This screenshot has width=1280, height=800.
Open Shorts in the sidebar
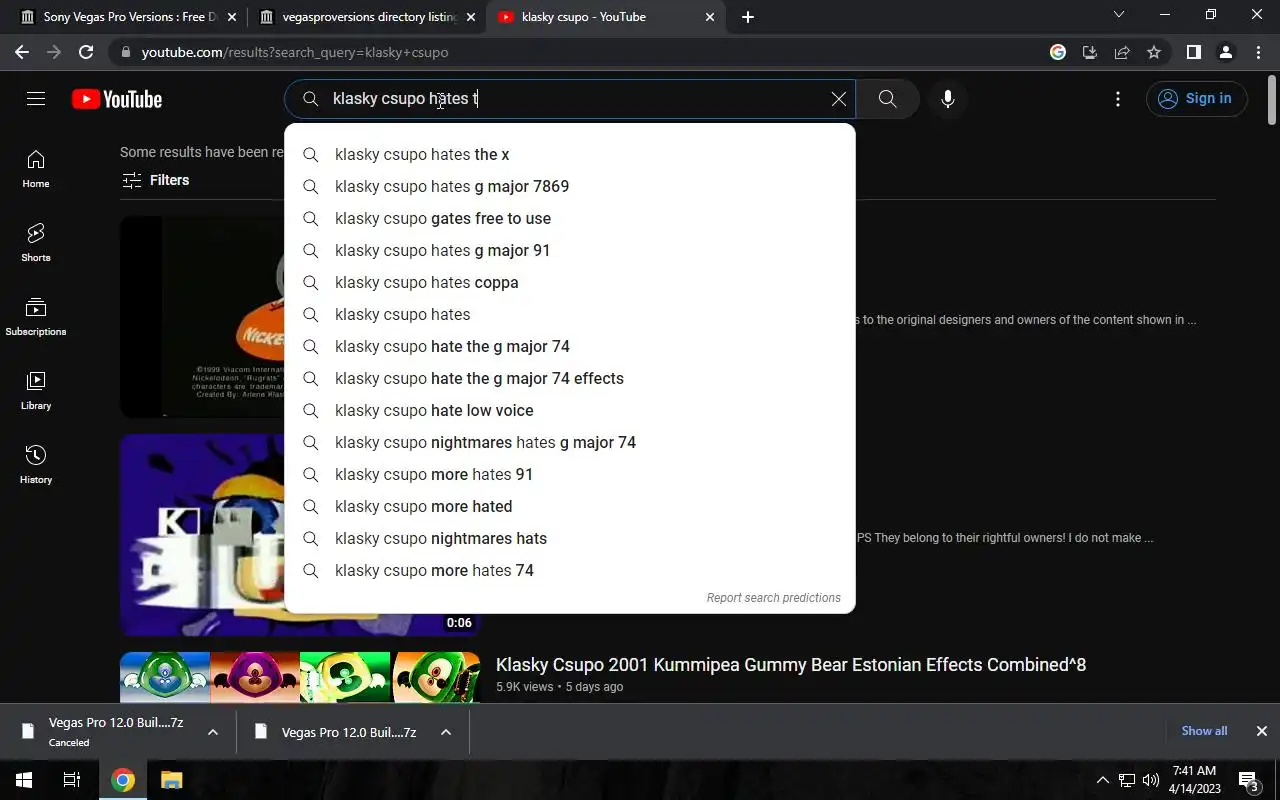coord(36,243)
